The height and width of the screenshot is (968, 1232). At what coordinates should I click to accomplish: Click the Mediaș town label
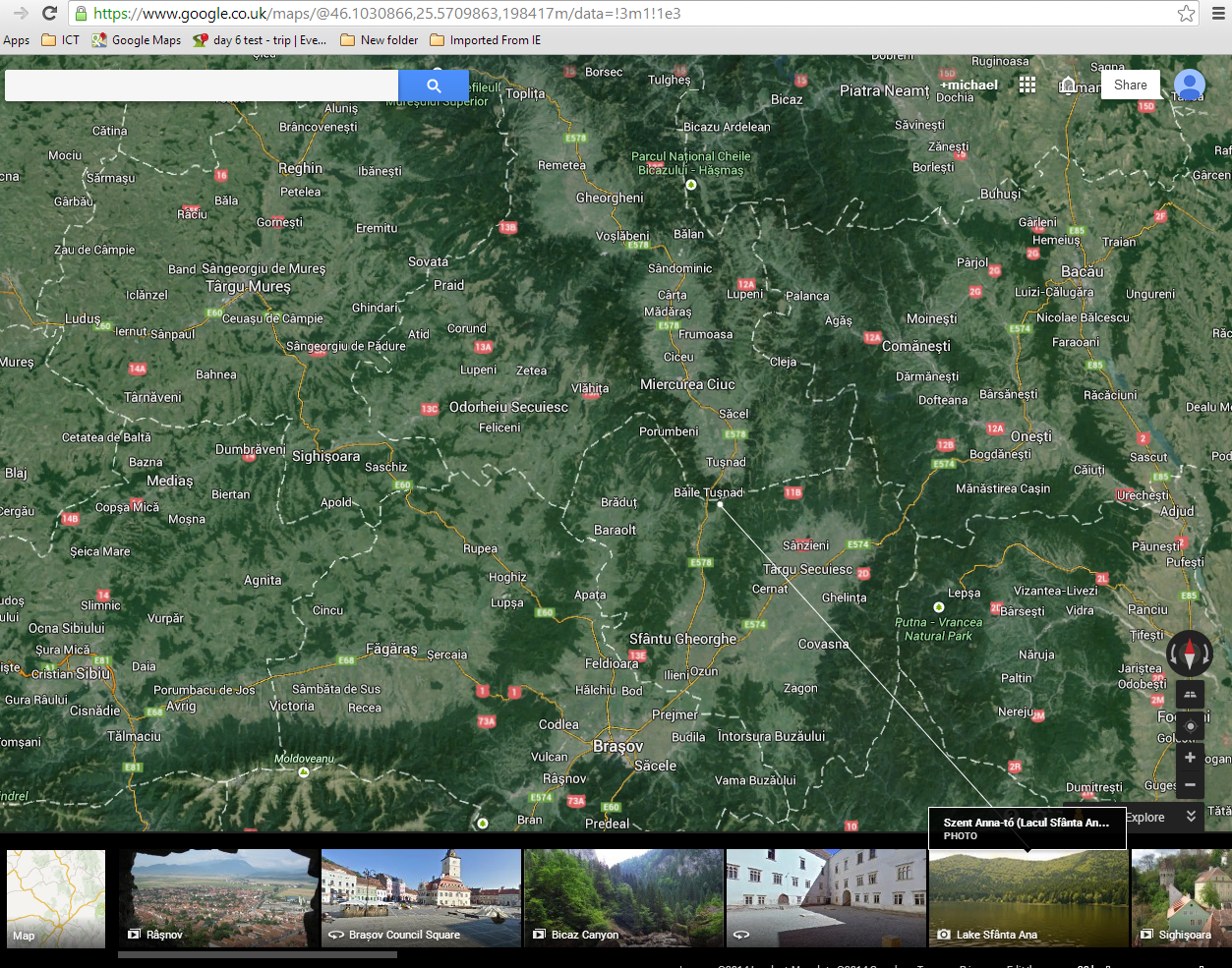click(x=170, y=481)
